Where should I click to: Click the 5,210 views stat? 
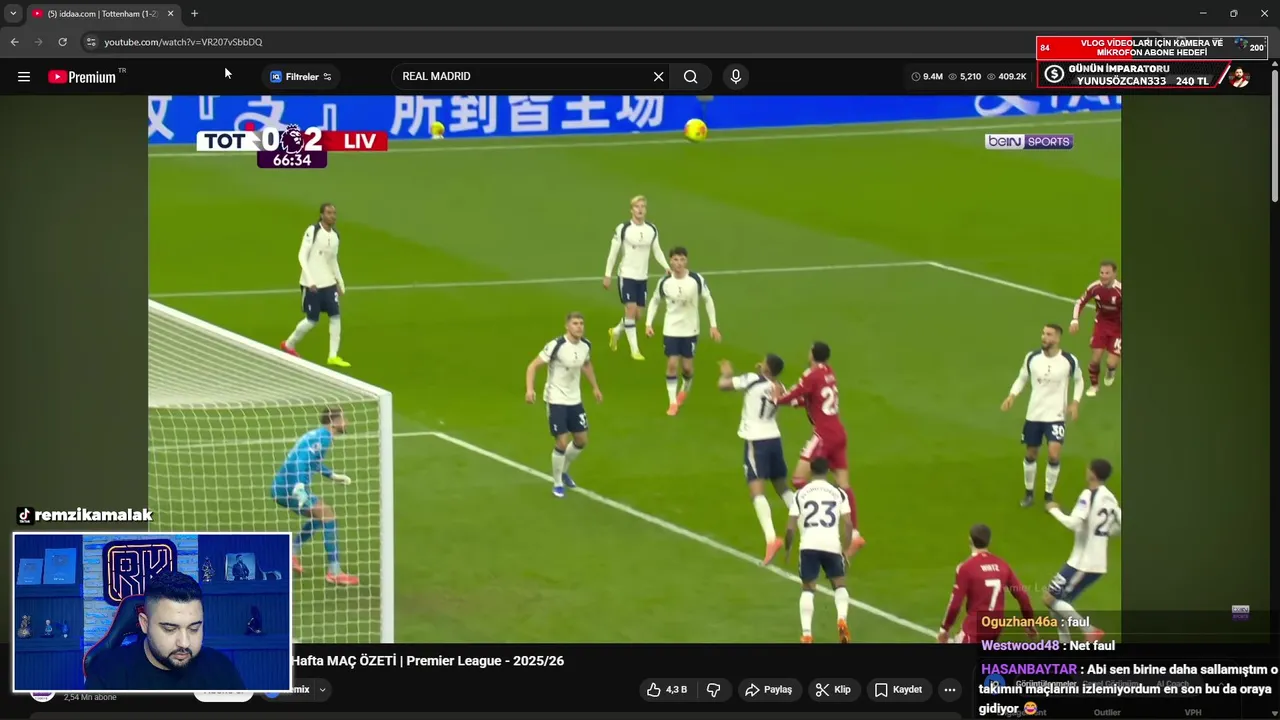(965, 77)
